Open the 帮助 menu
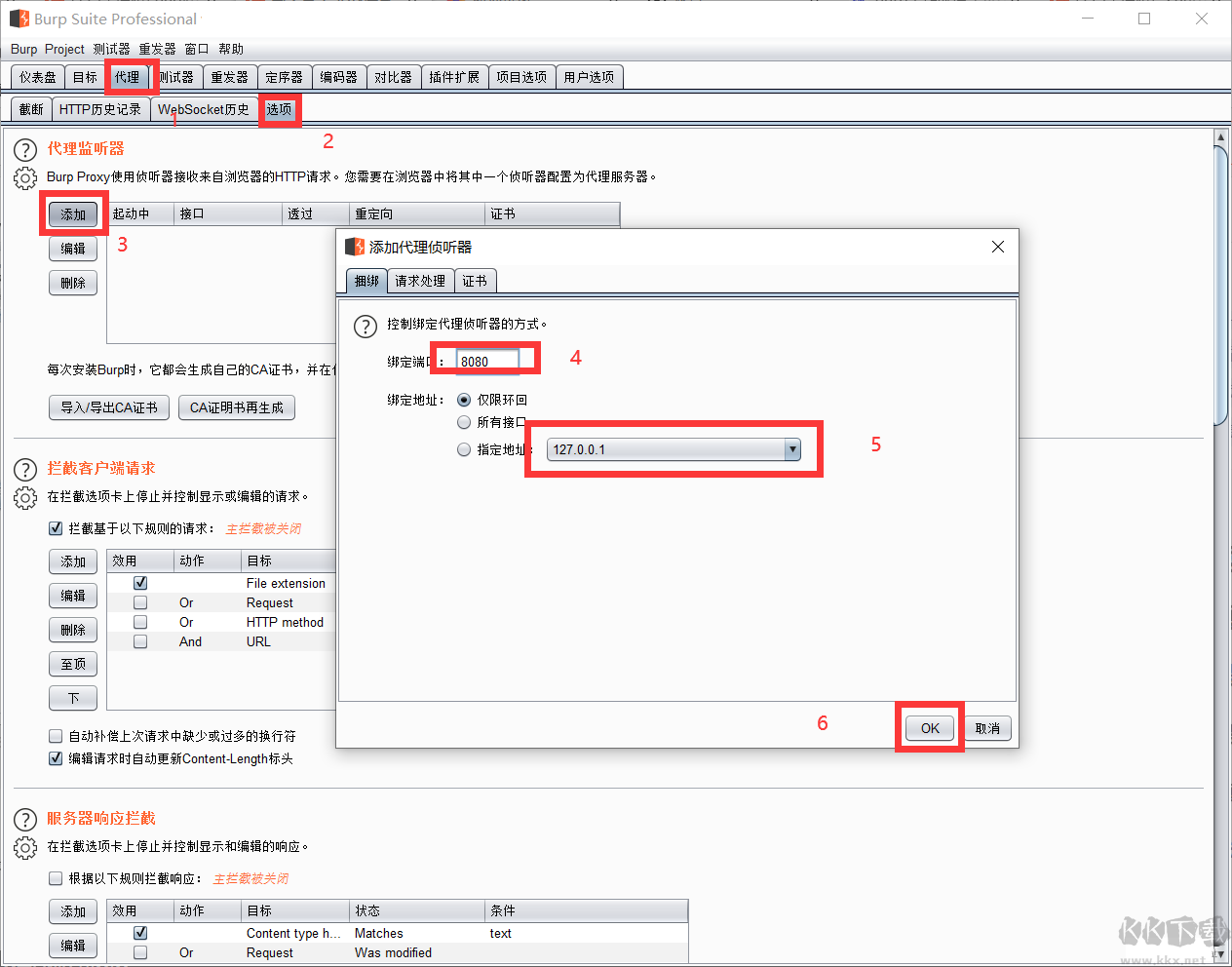Viewport: 1232px width, 967px height. point(231,49)
